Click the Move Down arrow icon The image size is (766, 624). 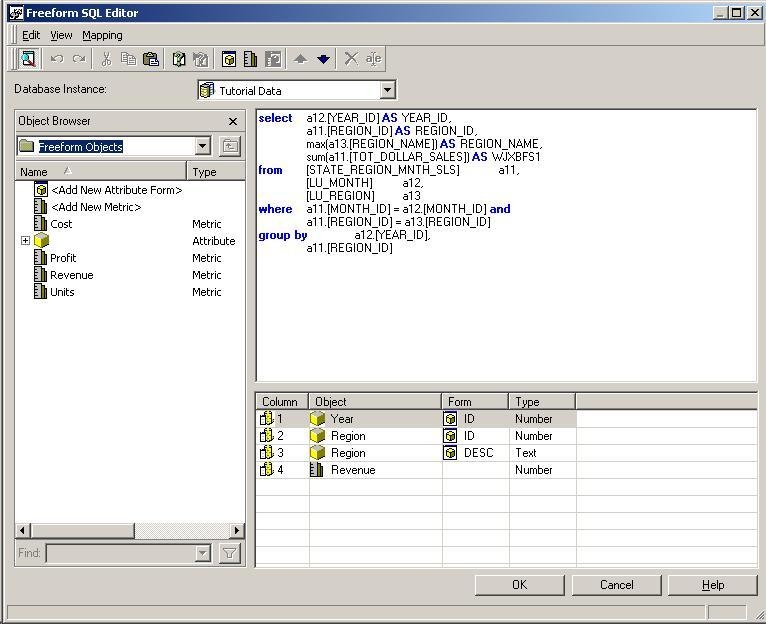point(323,59)
